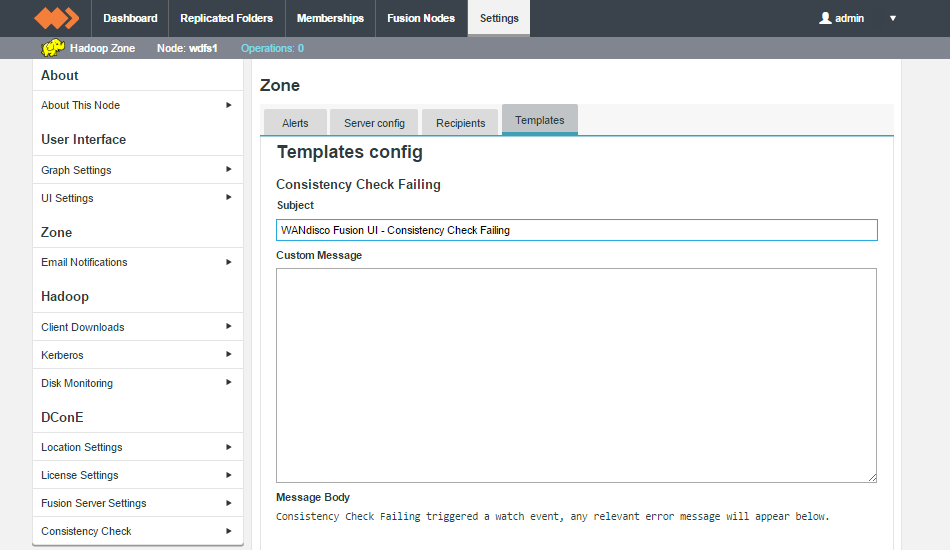Click the admin user silhouette icon
The image size is (950, 550).
[825, 18]
